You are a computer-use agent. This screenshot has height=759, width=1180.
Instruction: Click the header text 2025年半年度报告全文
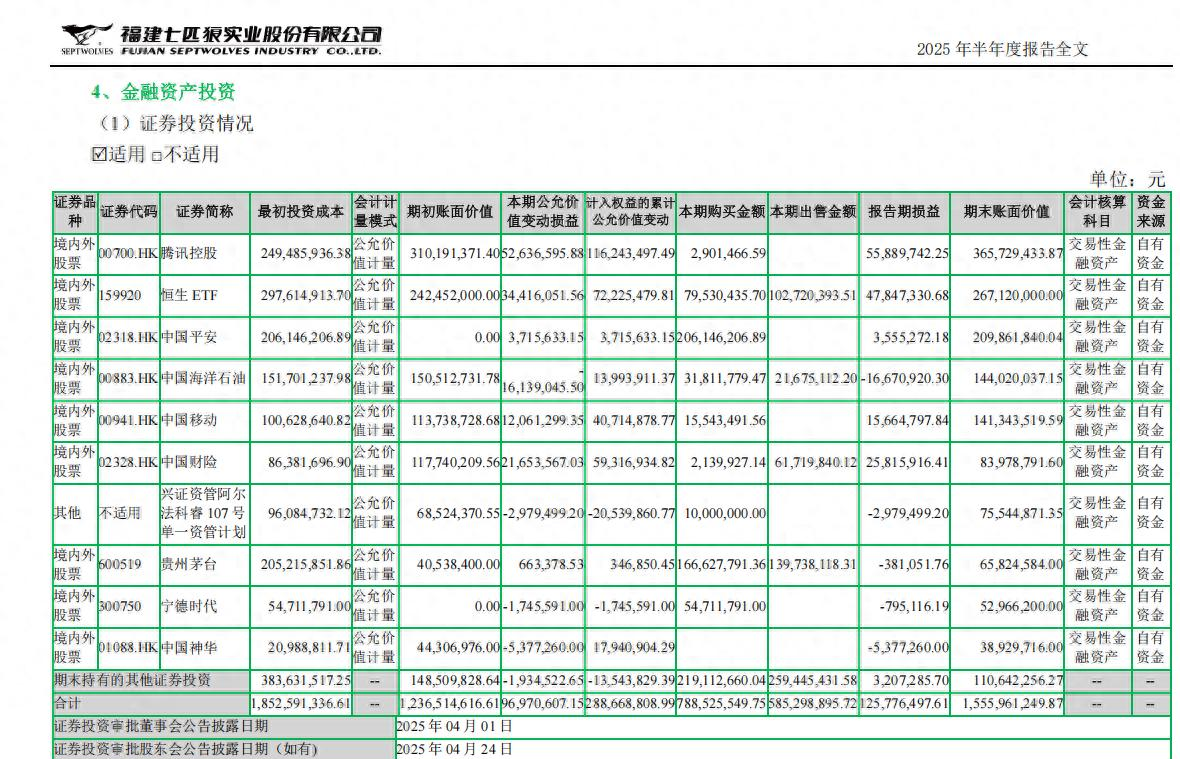click(1002, 49)
